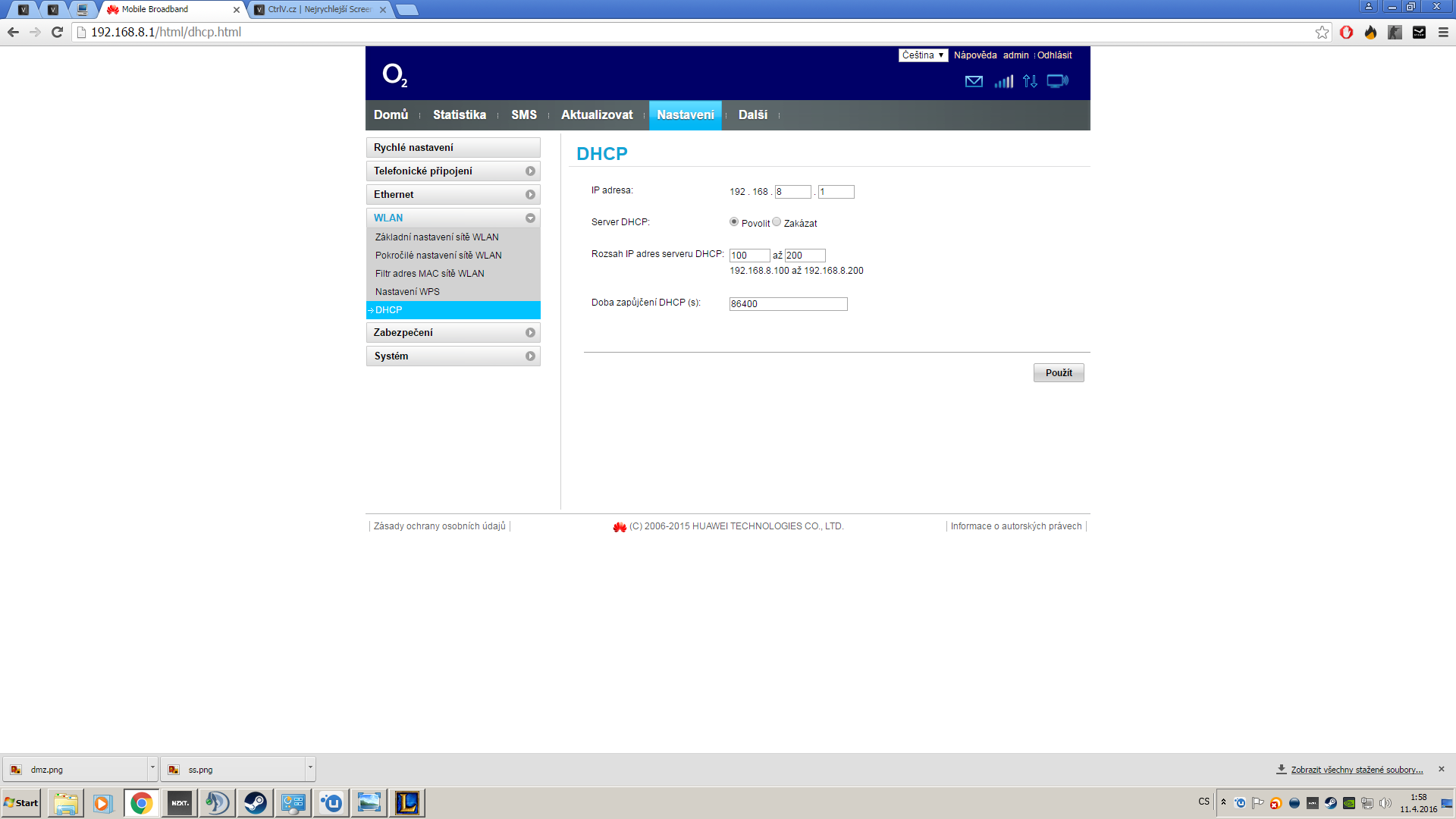
Task: Expand the Ethernet sidebar section
Action: coord(453,195)
